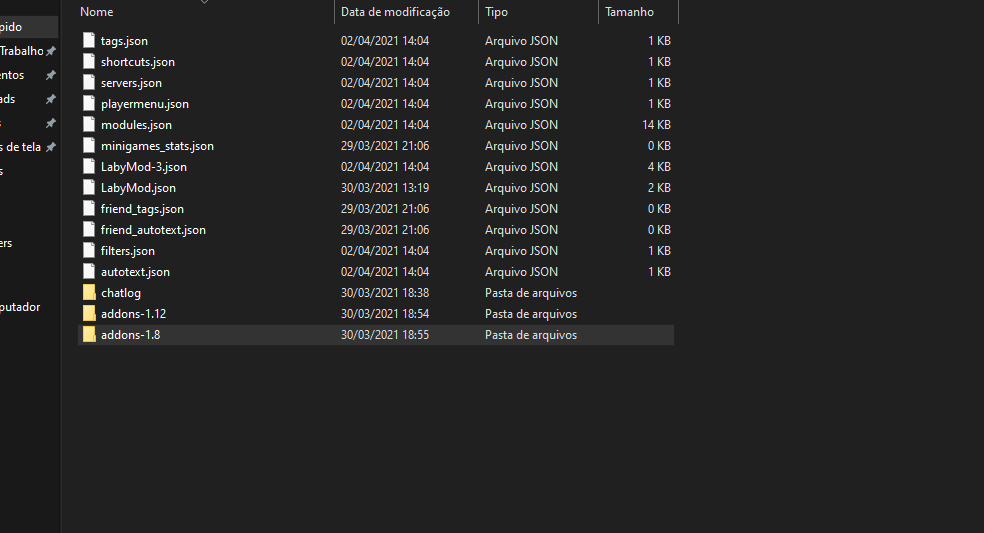Click the pin icon beside Trabalho
This screenshot has width=984, height=533.
click(x=51, y=51)
